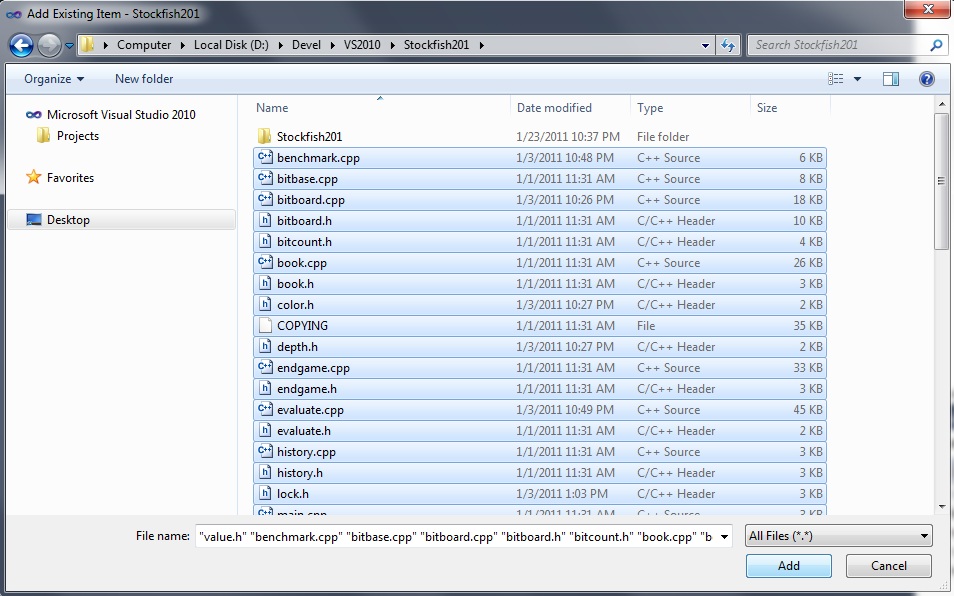Create a New folder
The width and height of the screenshot is (954, 596).
pyautogui.click(x=144, y=79)
